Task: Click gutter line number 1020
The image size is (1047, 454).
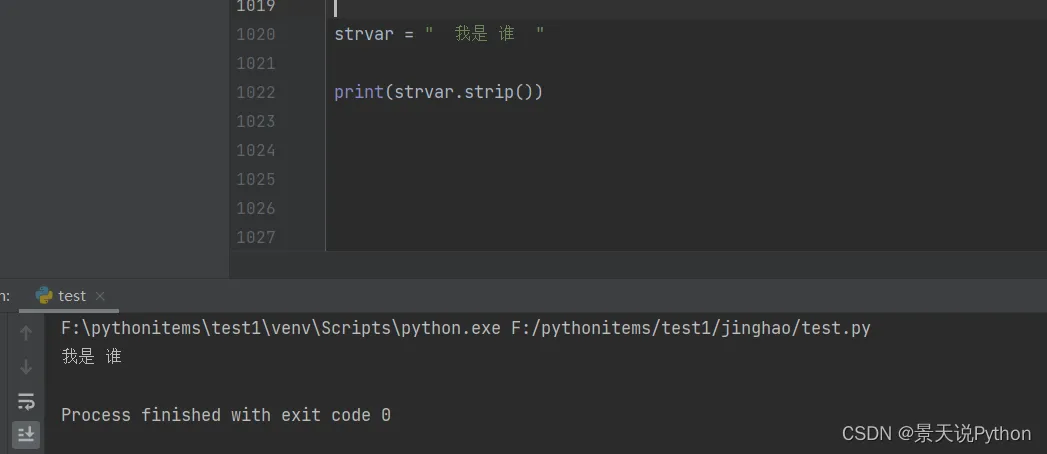Action: (x=255, y=34)
